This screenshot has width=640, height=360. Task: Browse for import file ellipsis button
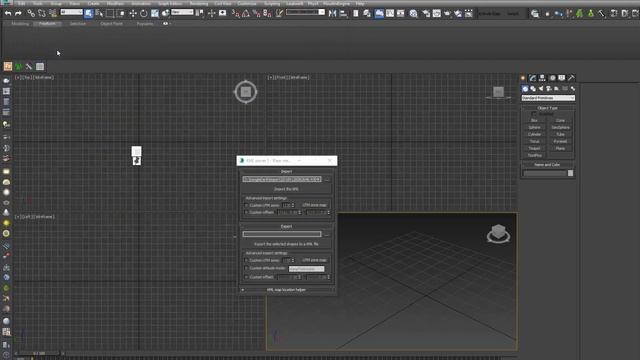tap(327, 180)
